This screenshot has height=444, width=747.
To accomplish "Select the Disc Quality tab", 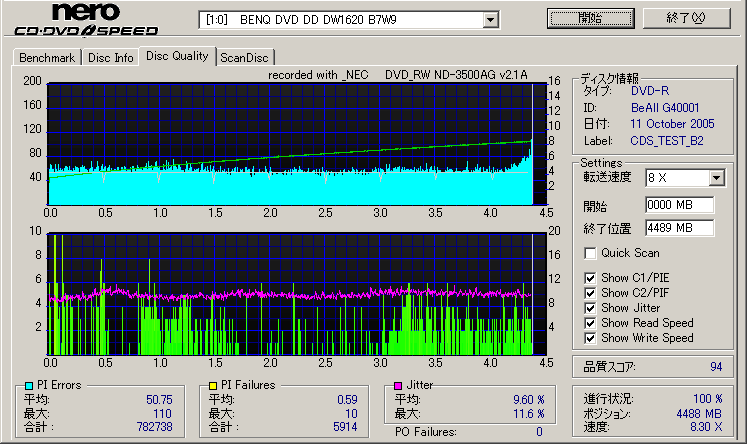I will tap(177, 56).
